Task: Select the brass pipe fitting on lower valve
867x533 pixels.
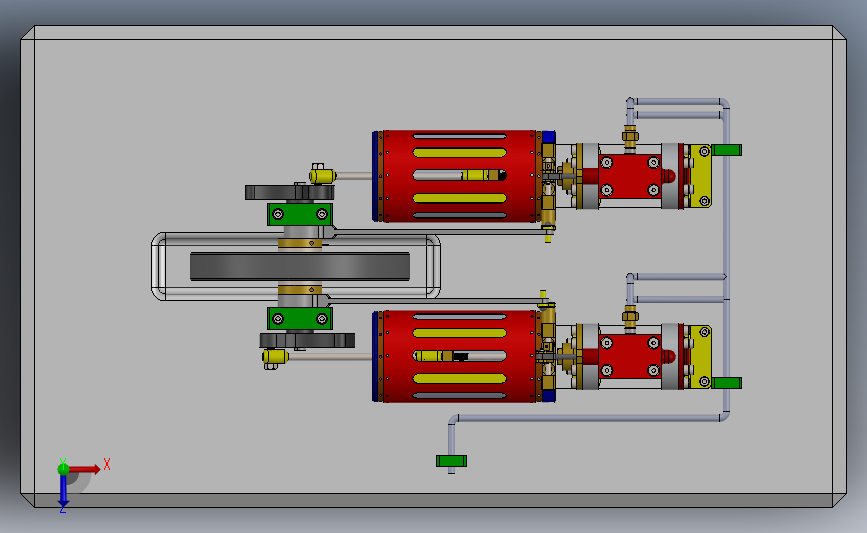Action: (x=630, y=317)
